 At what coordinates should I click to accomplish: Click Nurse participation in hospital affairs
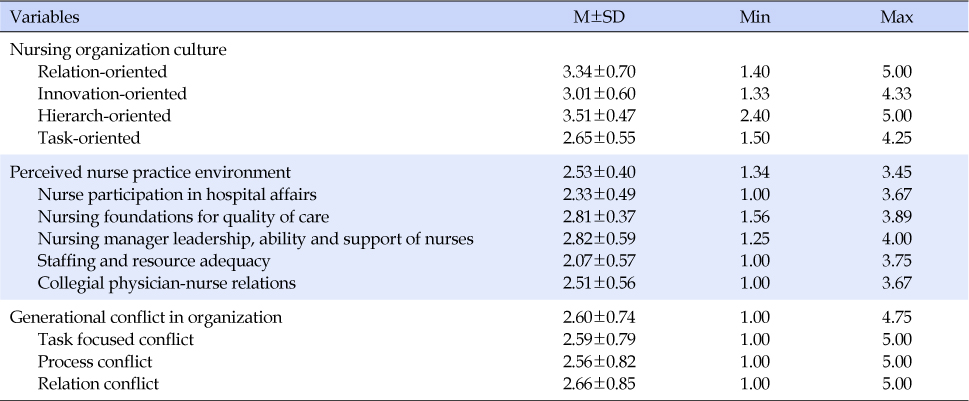tap(177, 195)
